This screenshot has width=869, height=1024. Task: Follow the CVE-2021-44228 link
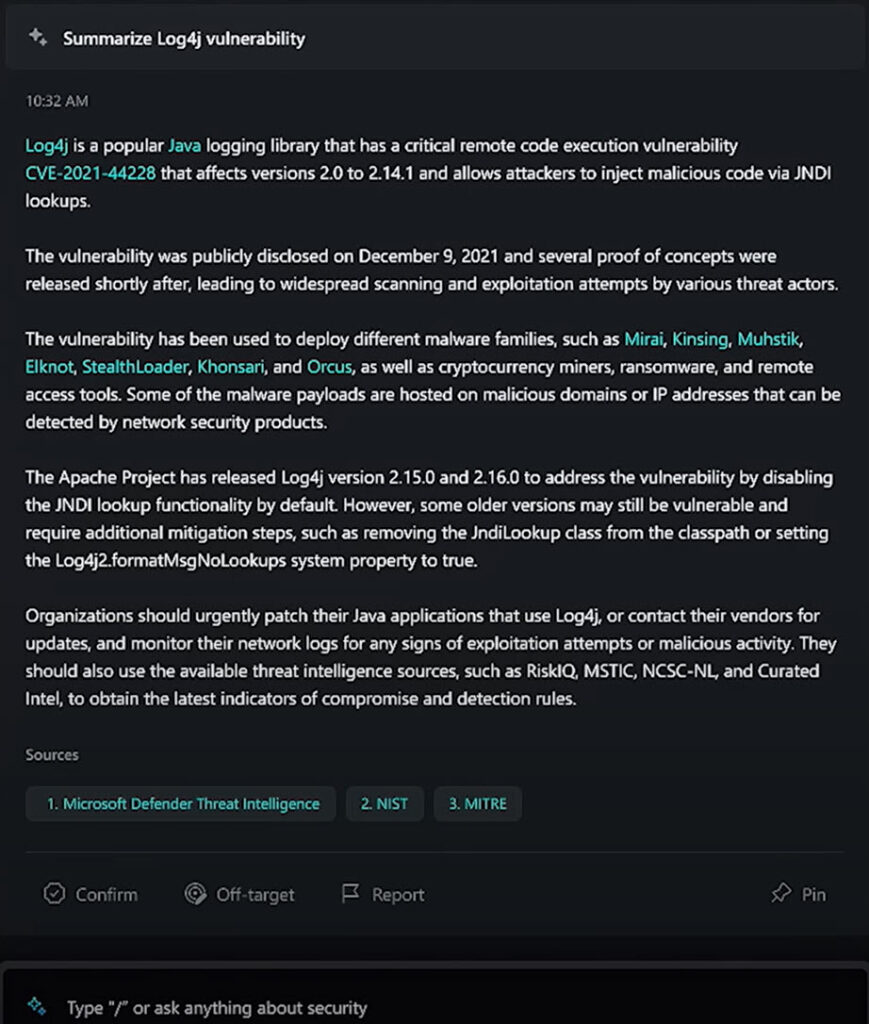coord(90,173)
